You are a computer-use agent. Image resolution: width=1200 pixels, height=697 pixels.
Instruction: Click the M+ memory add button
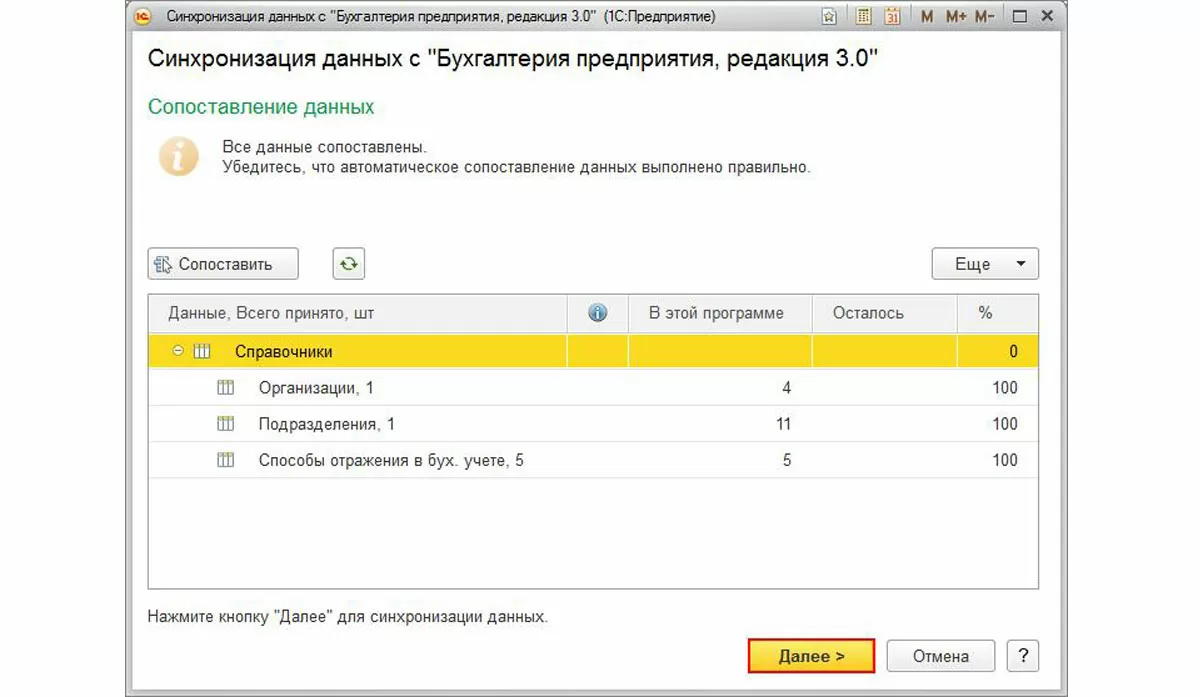point(954,16)
